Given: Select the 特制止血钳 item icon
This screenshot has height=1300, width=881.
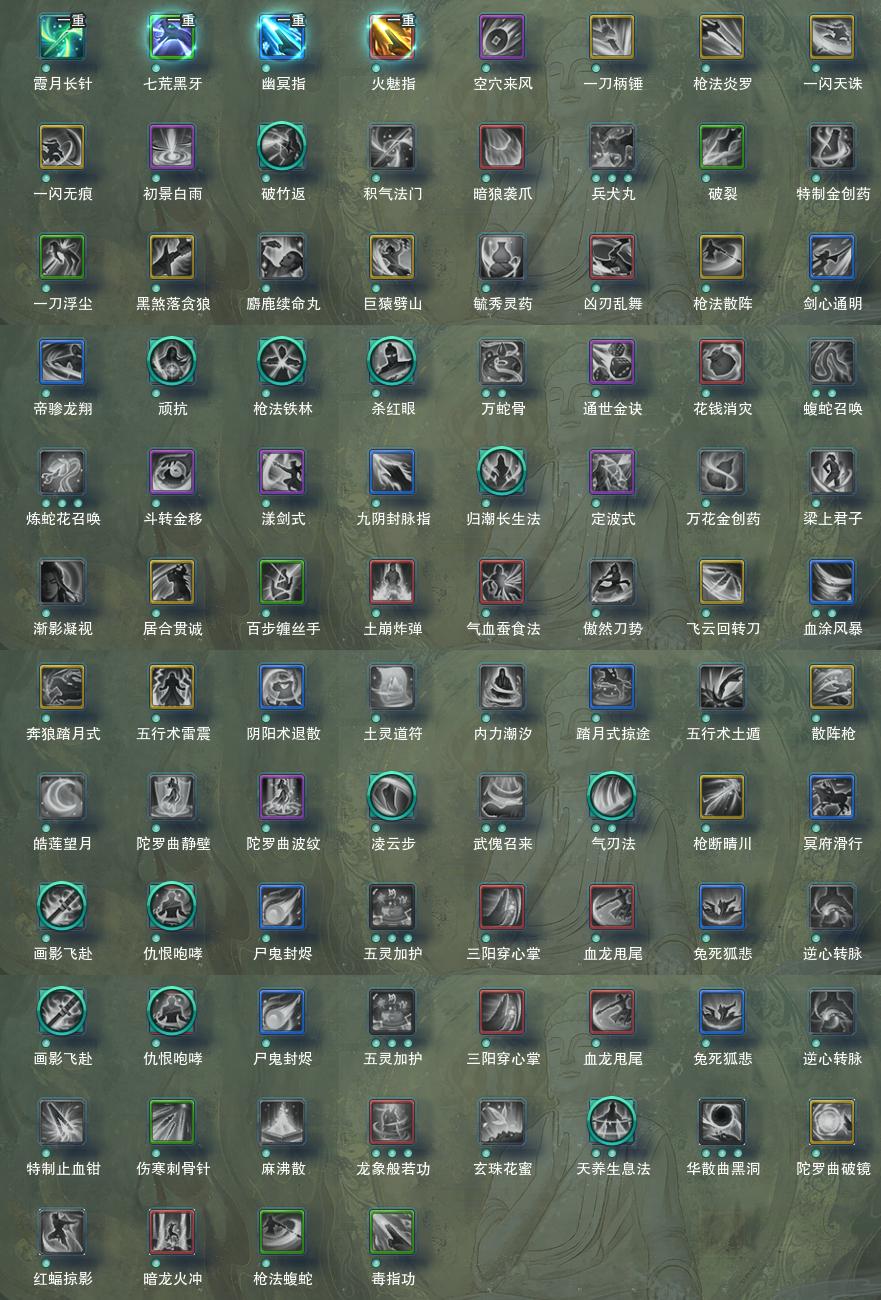Looking at the screenshot, I should [x=62, y=1122].
